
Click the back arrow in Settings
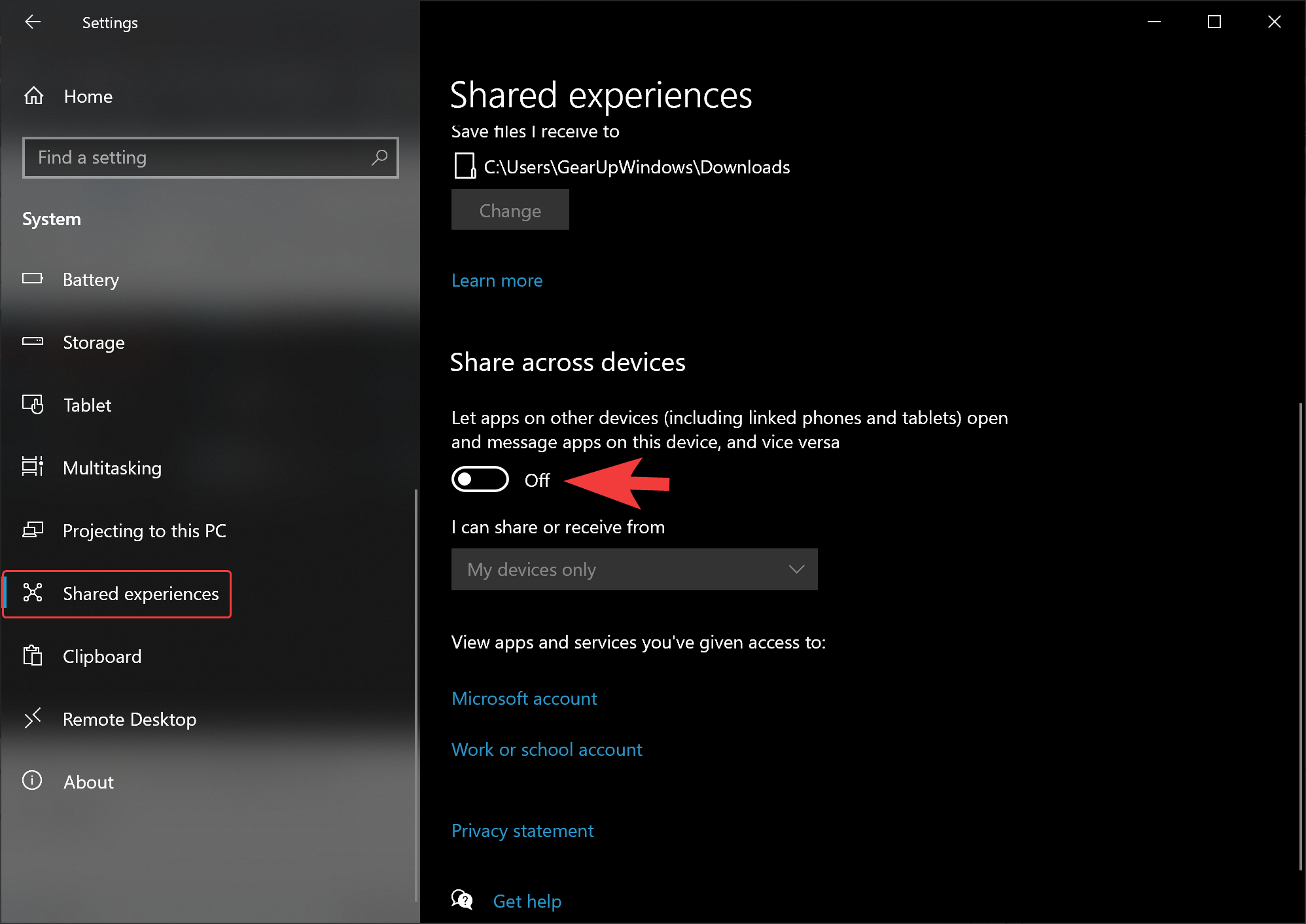pos(33,22)
